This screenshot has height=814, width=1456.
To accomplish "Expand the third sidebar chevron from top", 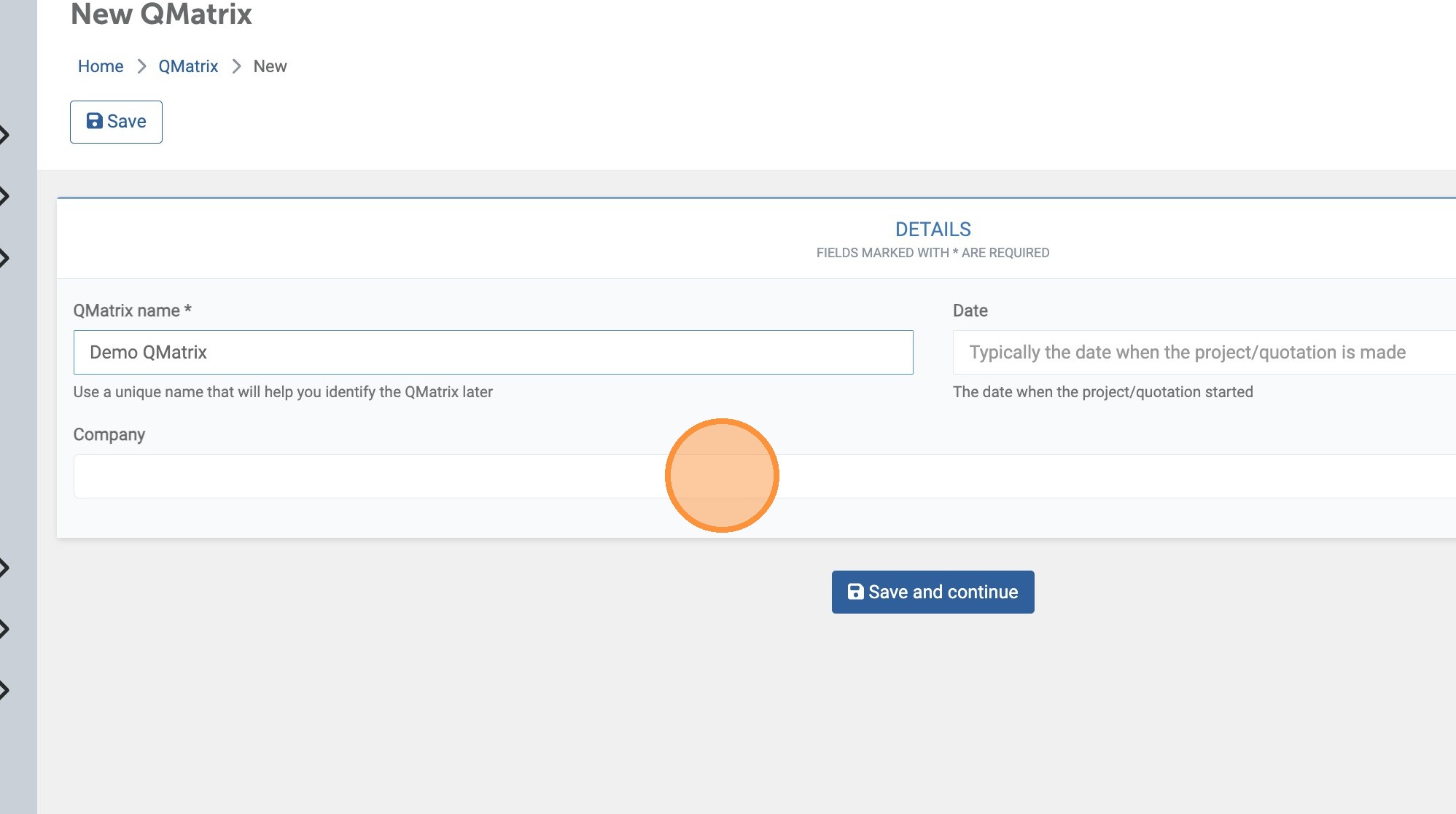I will 5,258.
